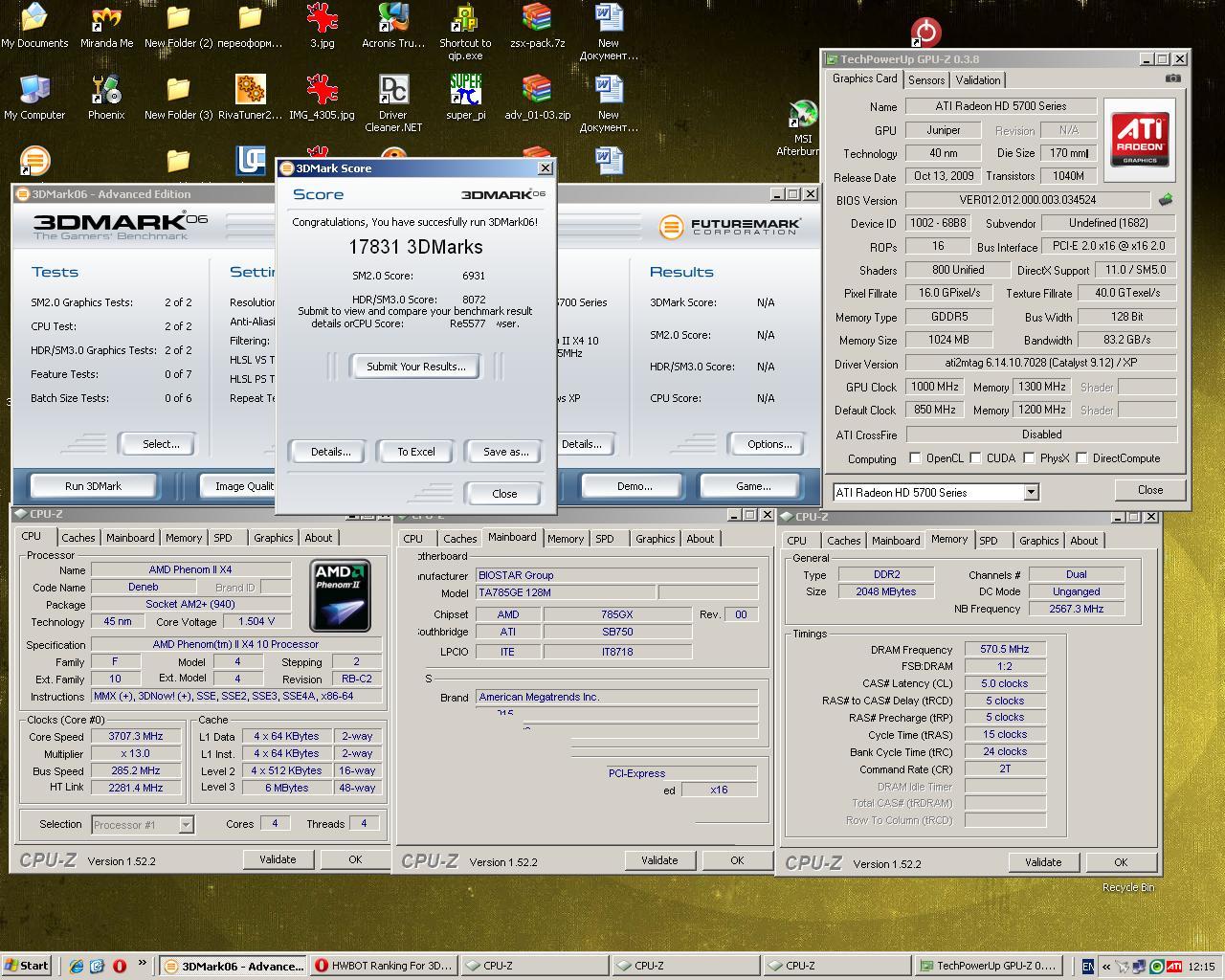Screen dimensions: 1225x980
Task: Click the ATI tray icon in system tray
Action: (1173, 966)
